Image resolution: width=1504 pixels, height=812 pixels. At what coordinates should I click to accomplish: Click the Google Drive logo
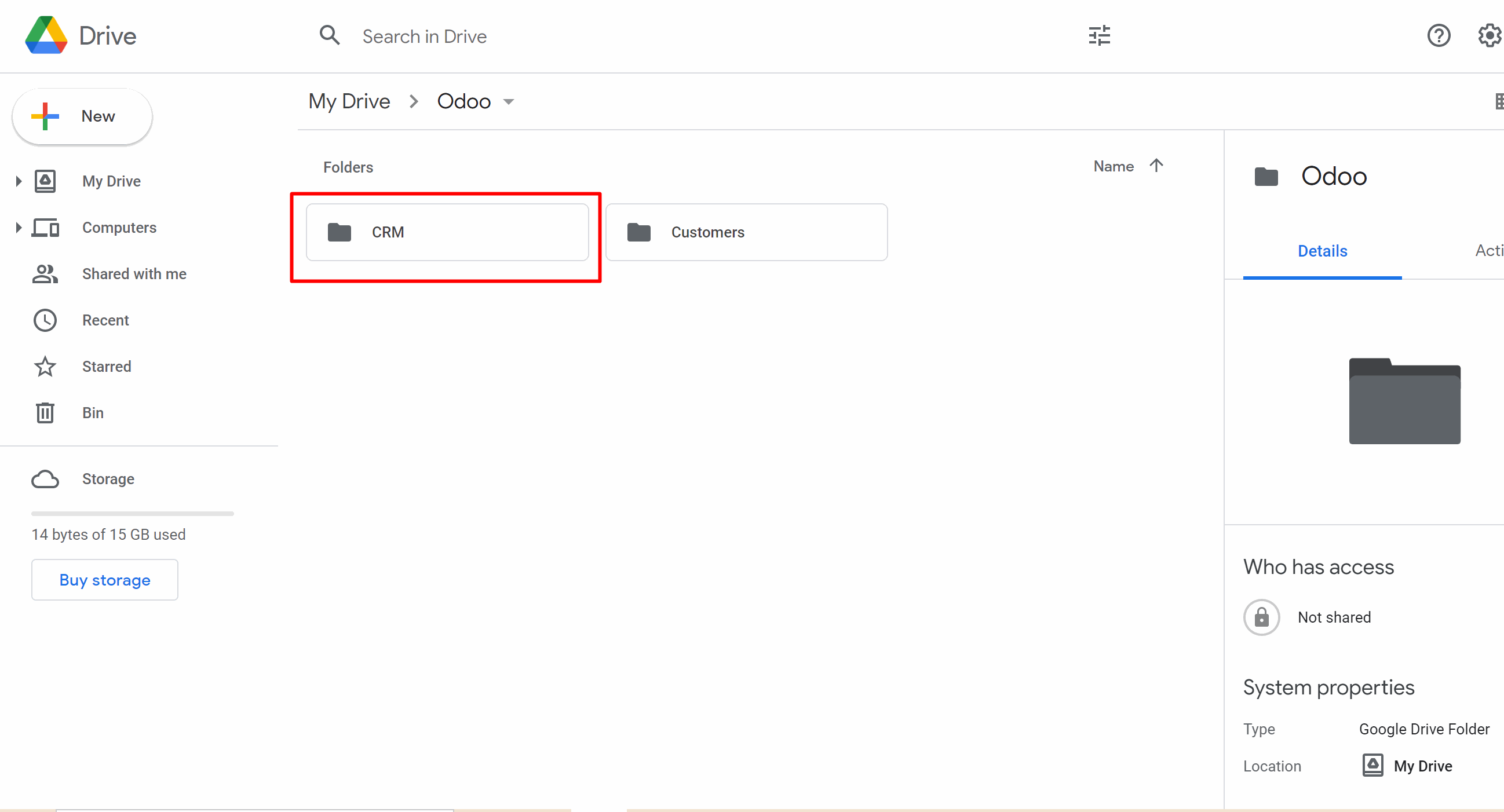pyautogui.click(x=46, y=35)
